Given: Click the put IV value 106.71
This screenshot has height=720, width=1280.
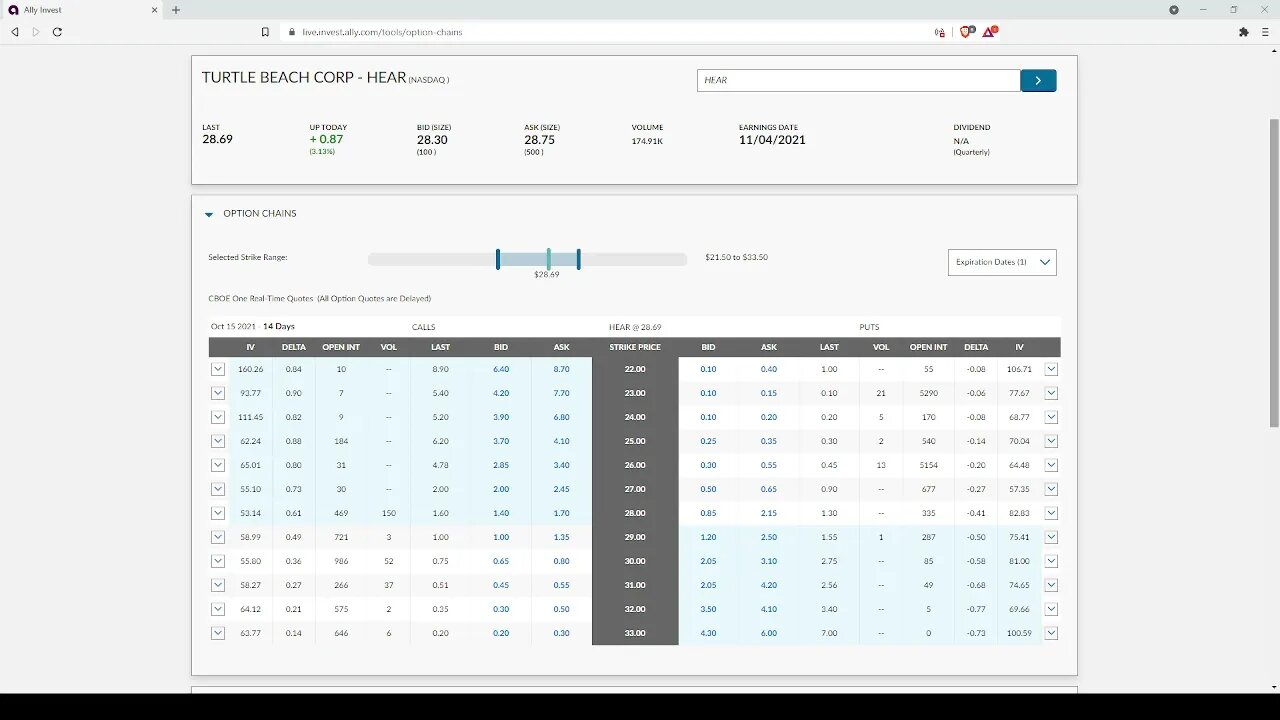Looking at the screenshot, I should 1020,369.
